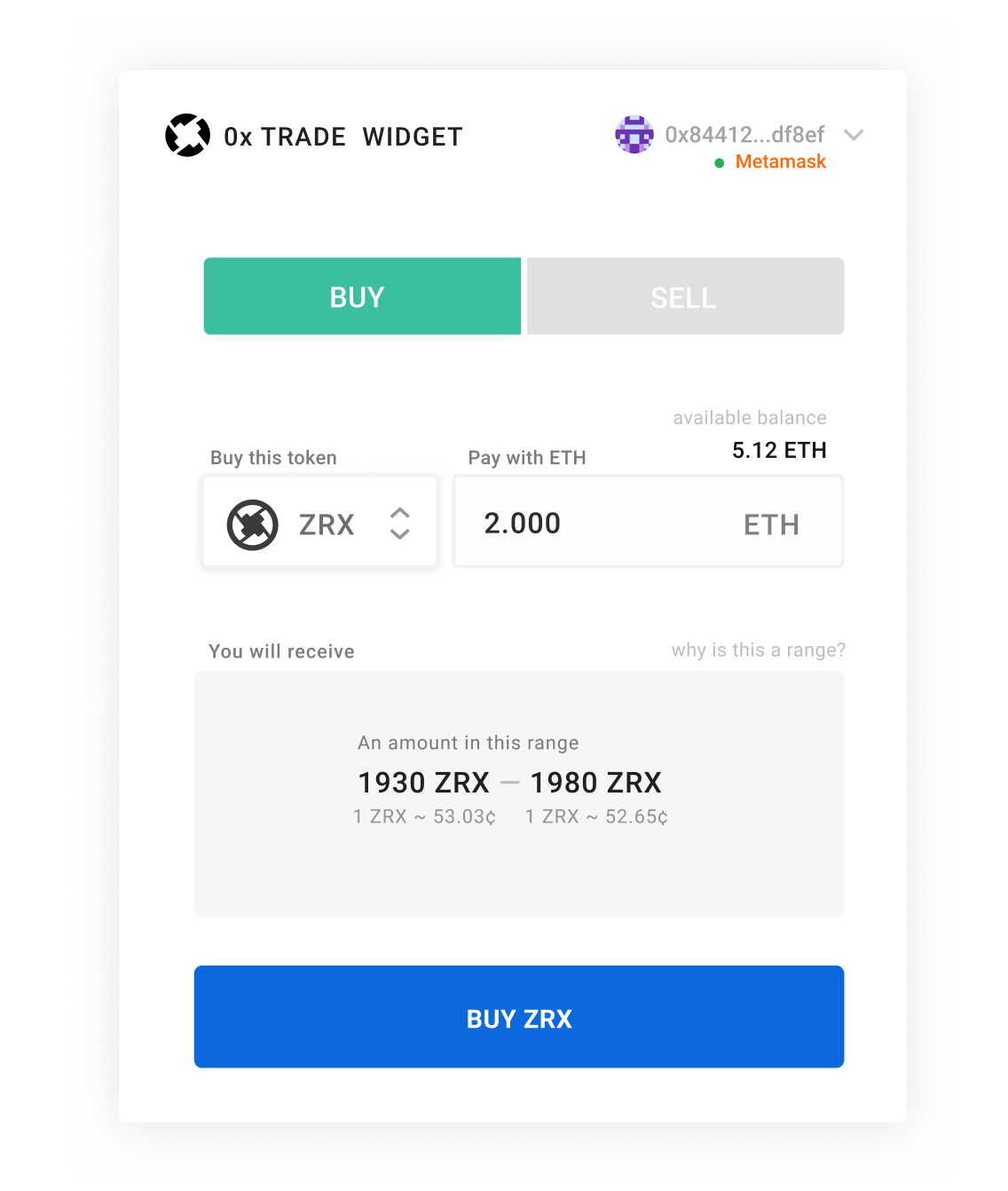The width and height of the screenshot is (1008, 1191).
Task: Open the 'why is this a range?' link
Action: pos(758,651)
